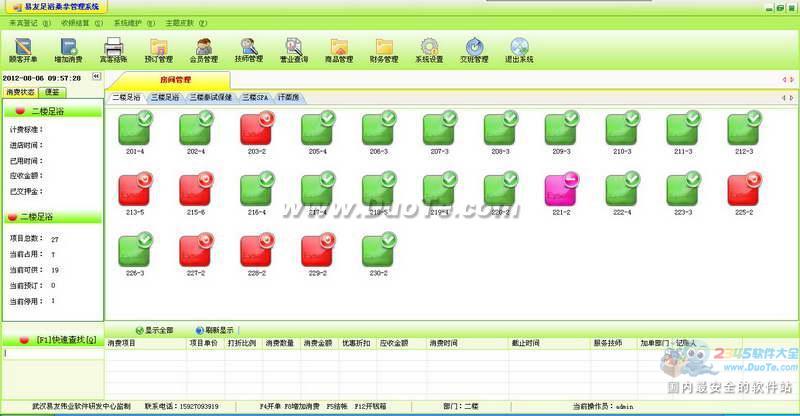Open the 系统维护 menu
Image resolution: width=800 pixels, height=416 pixels.
[x=128, y=22]
